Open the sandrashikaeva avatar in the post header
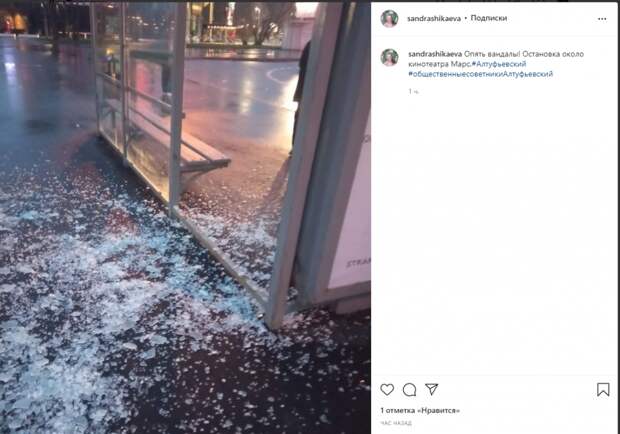Screen dimensions: 620x434 389,19
